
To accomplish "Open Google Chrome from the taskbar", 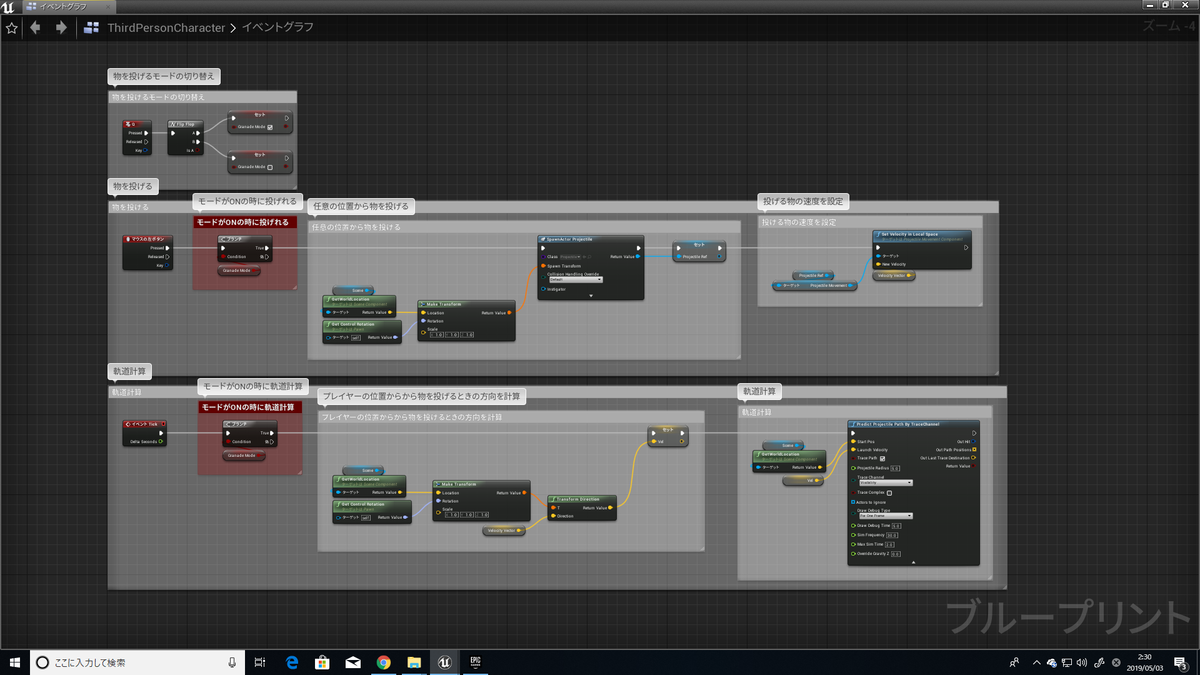I will 384,662.
